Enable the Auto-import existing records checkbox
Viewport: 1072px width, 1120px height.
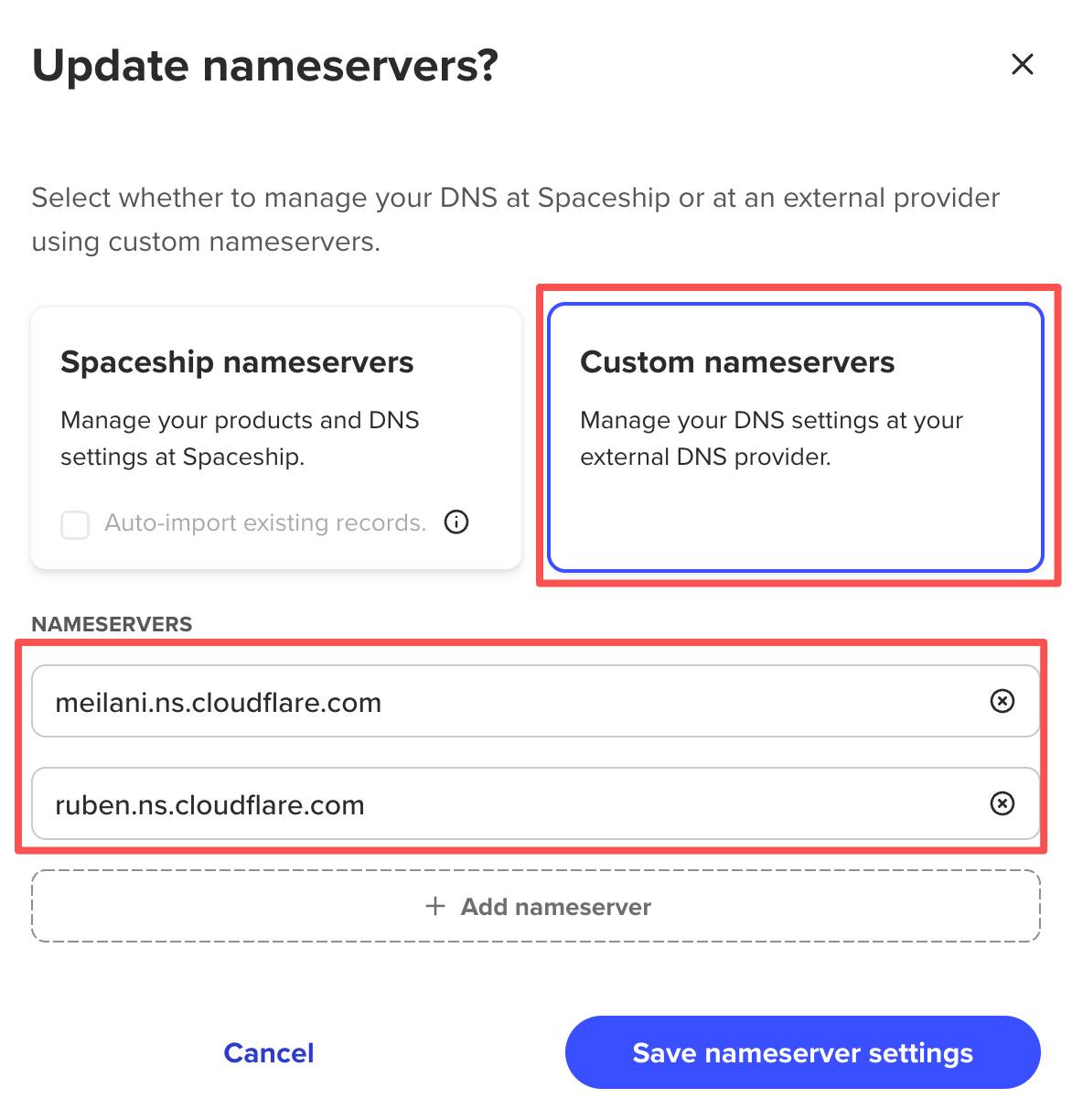75,524
